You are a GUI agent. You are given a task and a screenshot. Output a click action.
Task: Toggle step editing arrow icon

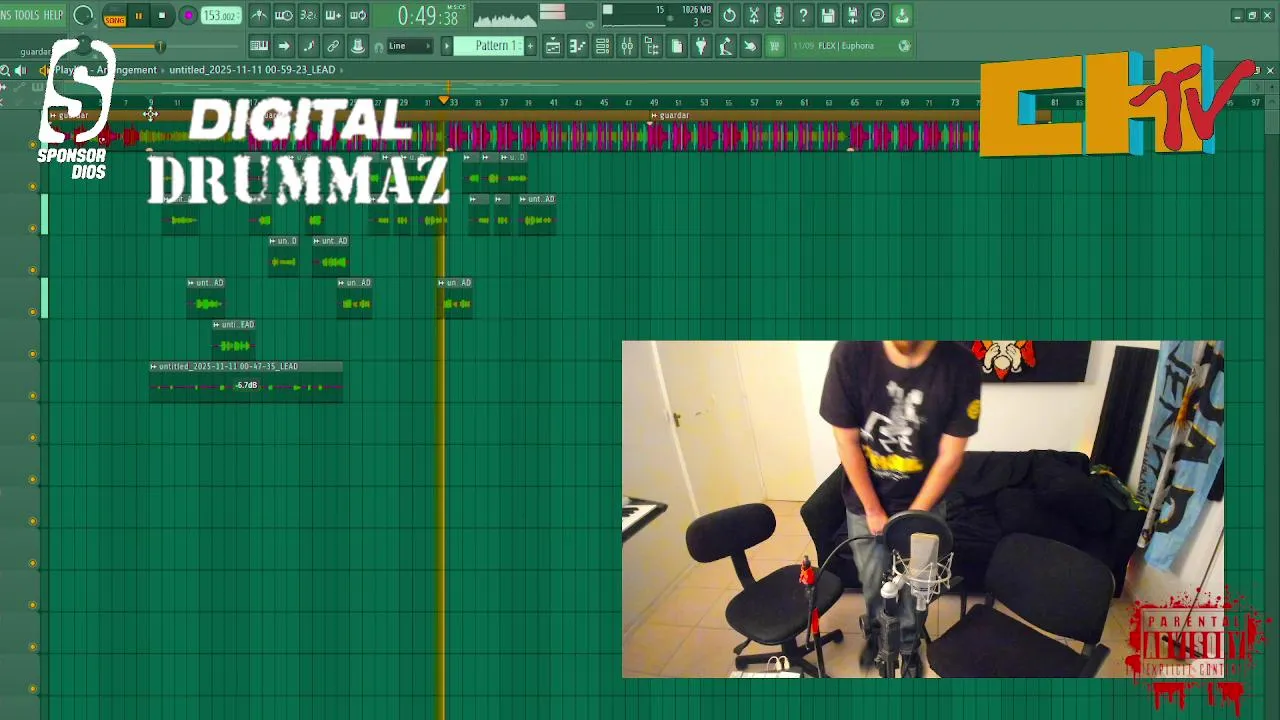click(x=284, y=46)
